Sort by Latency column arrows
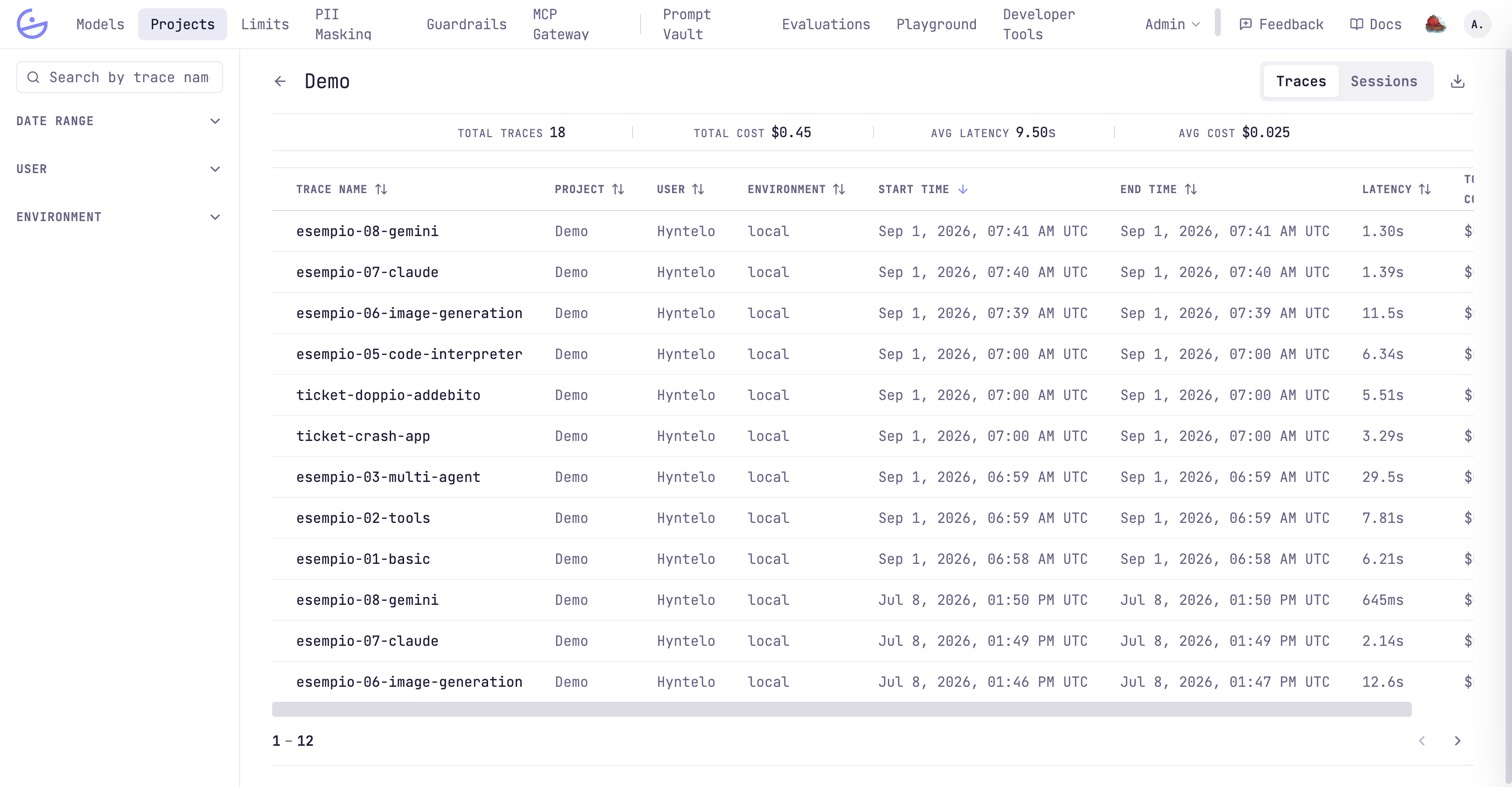Image resolution: width=1512 pixels, height=787 pixels. [1426, 189]
